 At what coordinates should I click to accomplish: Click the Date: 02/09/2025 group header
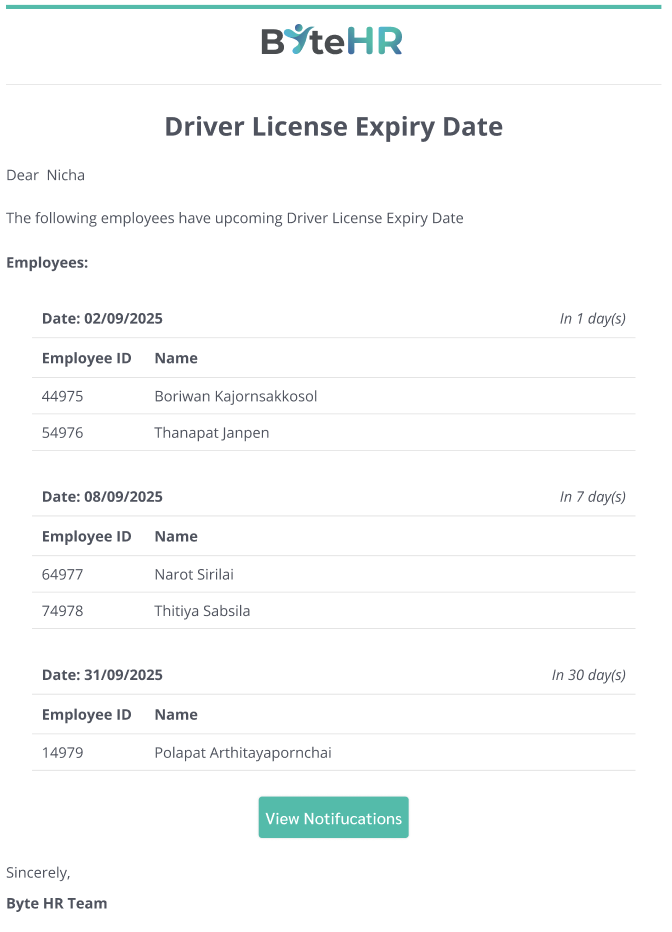102,319
